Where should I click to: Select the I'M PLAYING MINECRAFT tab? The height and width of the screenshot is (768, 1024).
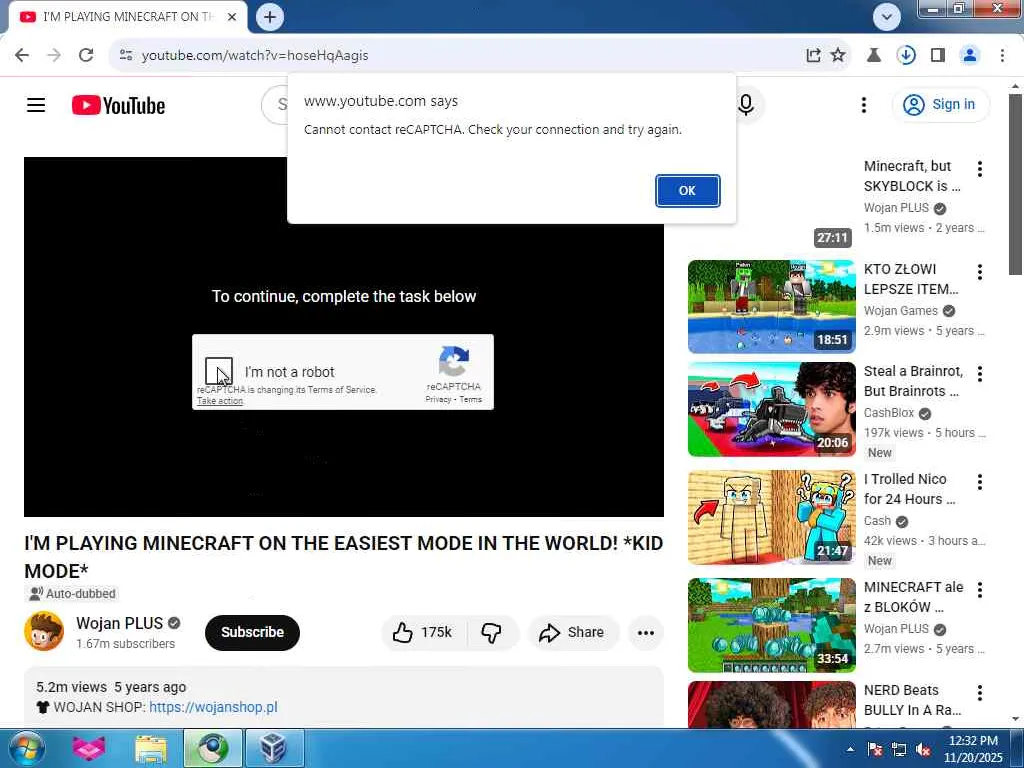(127, 17)
